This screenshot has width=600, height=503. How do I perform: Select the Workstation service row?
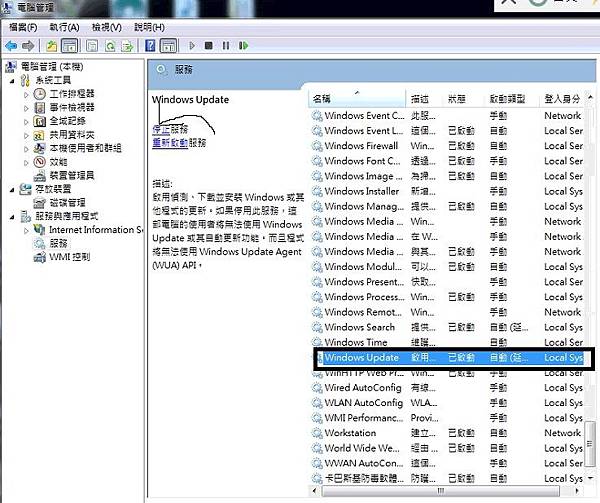(x=448, y=433)
